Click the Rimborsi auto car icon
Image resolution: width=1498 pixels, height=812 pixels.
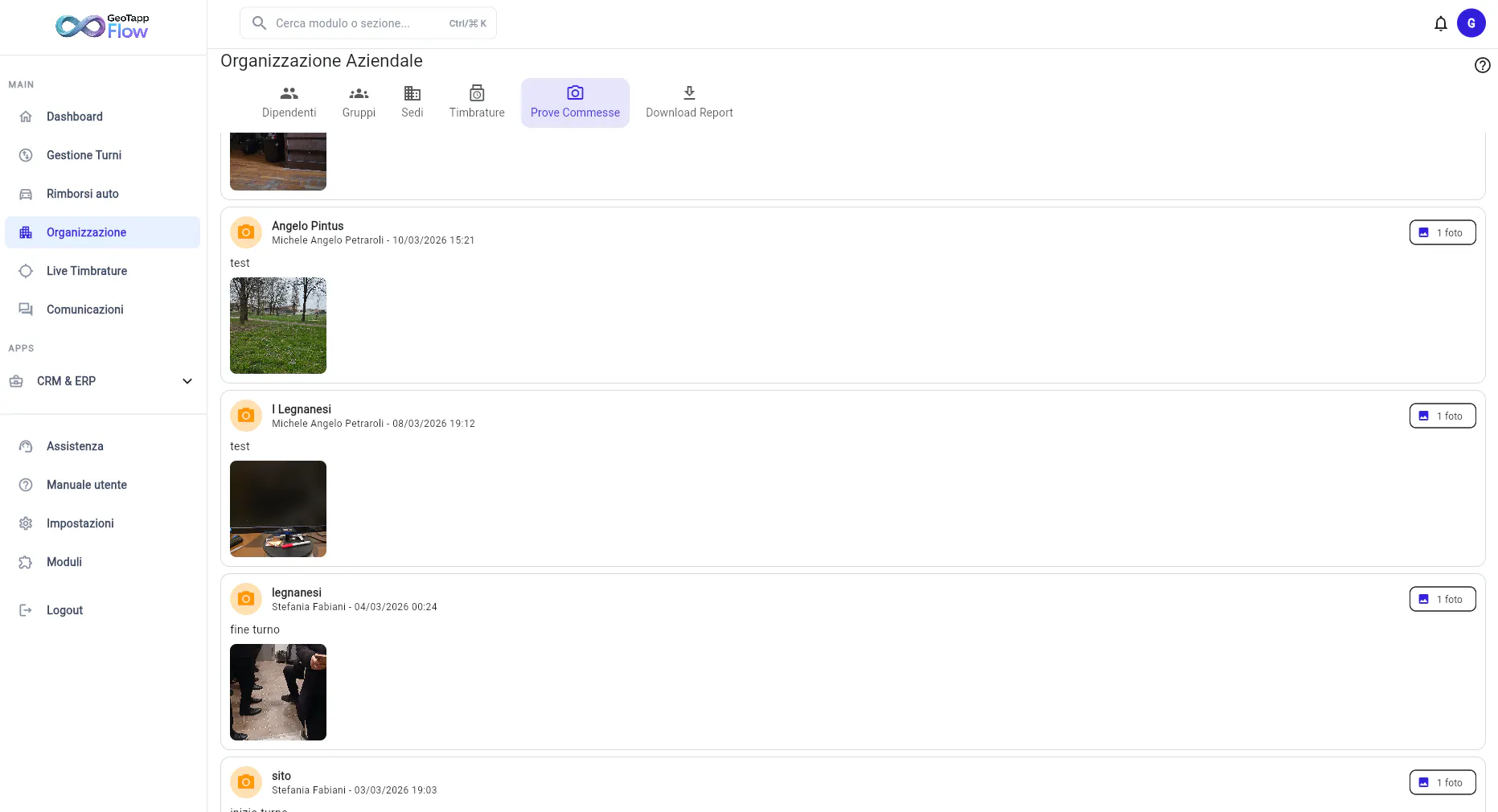click(26, 194)
